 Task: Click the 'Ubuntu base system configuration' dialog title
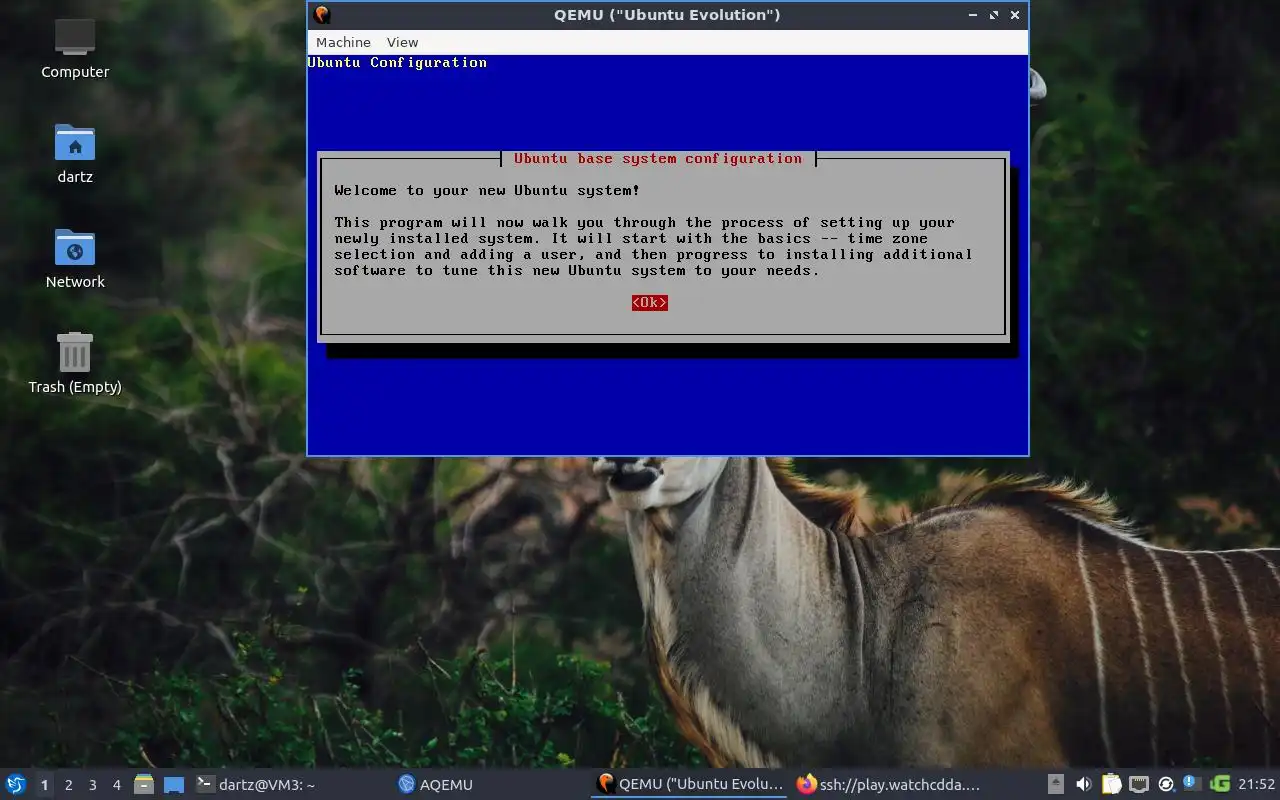pos(658,158)
